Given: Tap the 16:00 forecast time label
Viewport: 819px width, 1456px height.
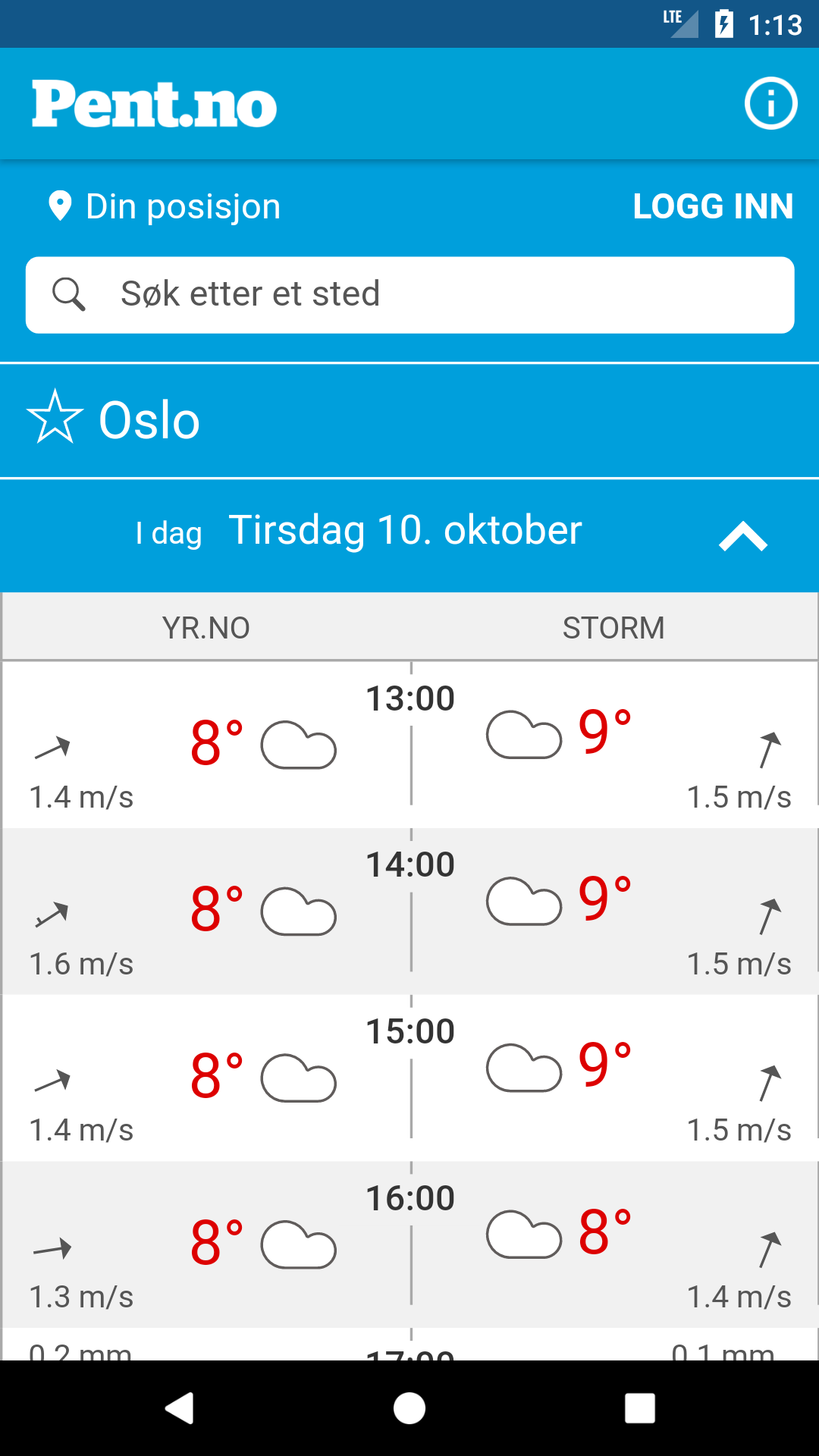Looking at the screenshot, I should point(410,1198).
